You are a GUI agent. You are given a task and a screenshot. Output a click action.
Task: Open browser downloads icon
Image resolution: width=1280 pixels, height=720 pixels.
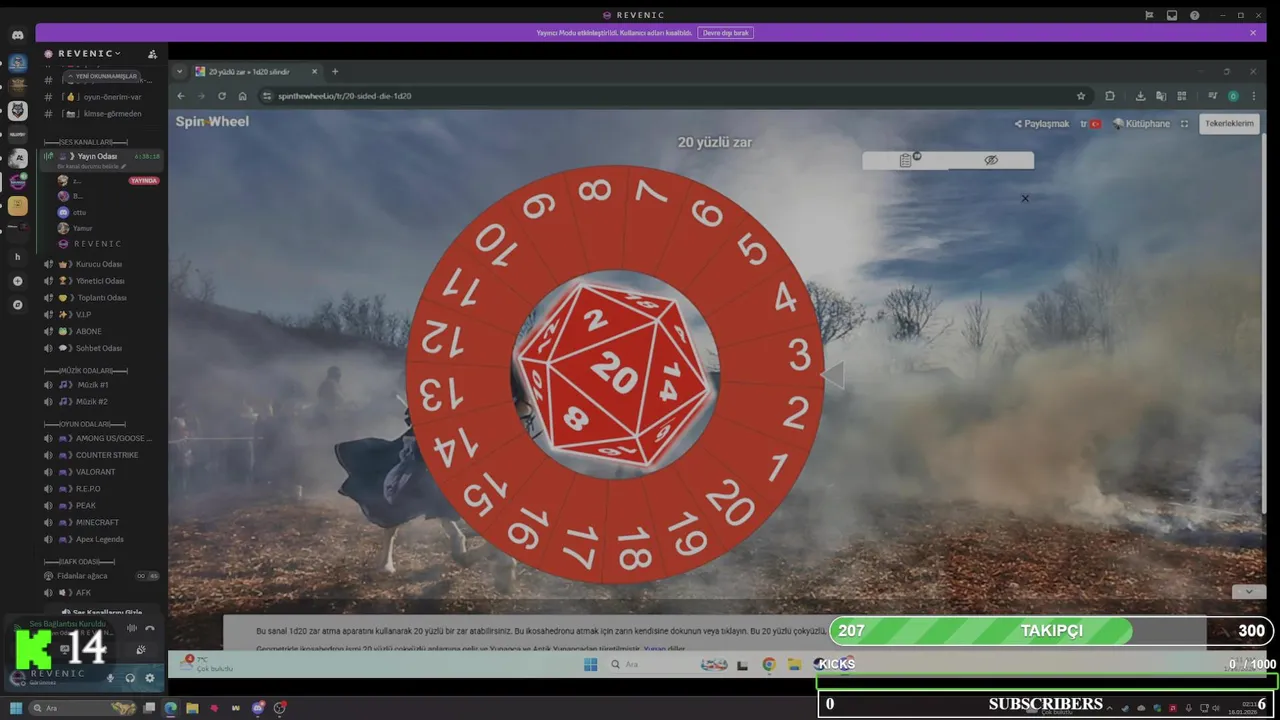click(x=1140, y=96)
